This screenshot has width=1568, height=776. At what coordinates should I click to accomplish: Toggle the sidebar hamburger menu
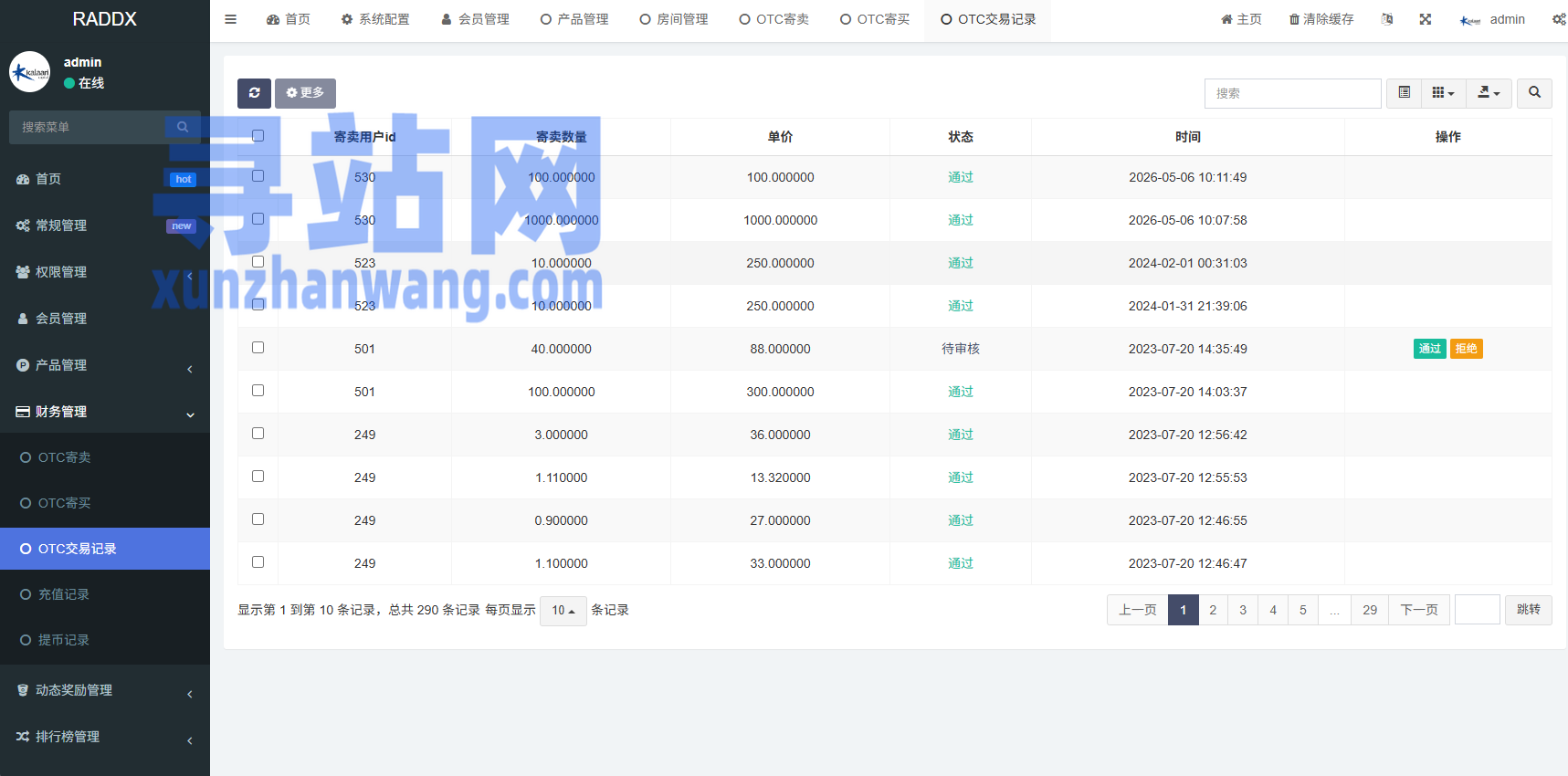(230, 19)
